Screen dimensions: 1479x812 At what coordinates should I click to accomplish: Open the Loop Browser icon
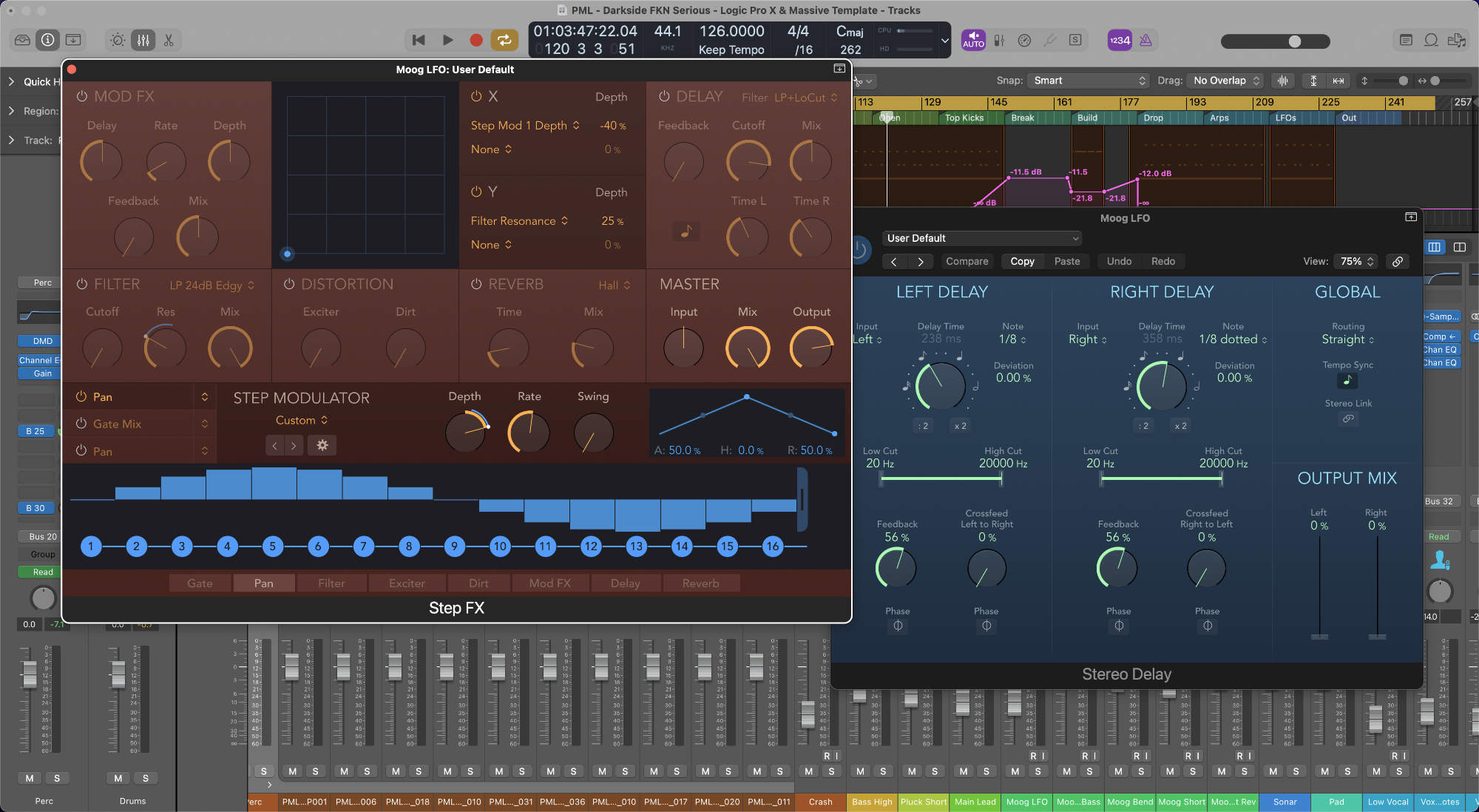click(1431, 40)
